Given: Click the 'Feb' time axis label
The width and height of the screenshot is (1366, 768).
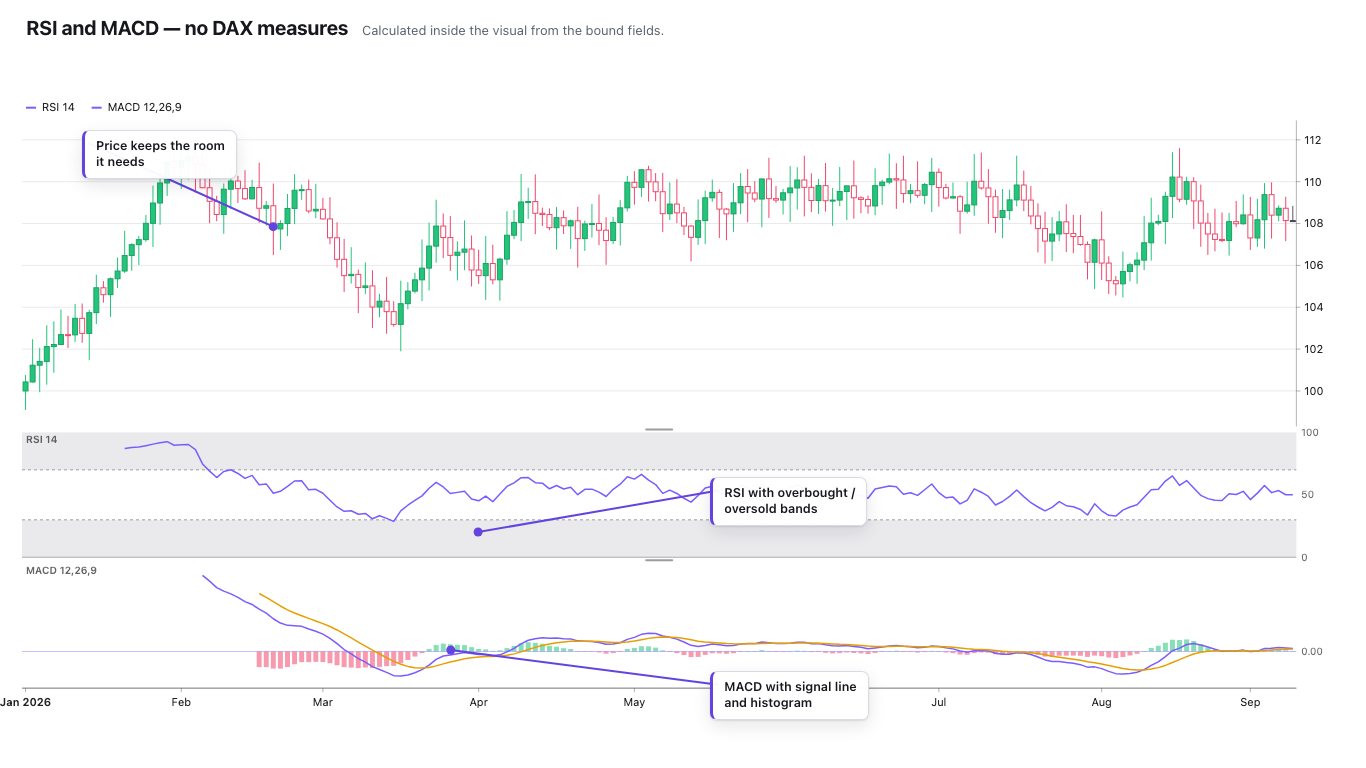Looking at the screenshot, I should (181, 702).
